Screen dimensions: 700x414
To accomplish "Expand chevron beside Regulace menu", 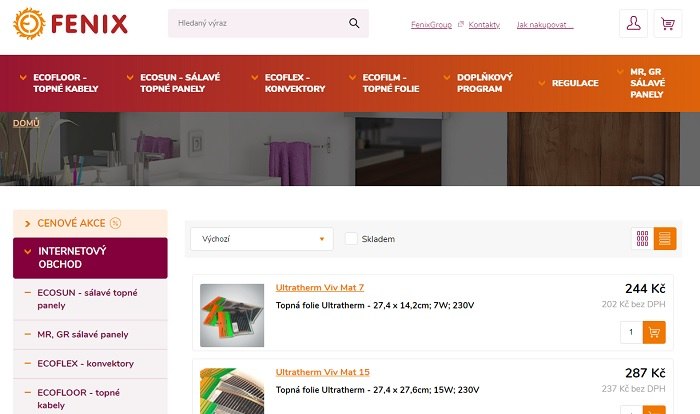I will click(x=542, y=83).
